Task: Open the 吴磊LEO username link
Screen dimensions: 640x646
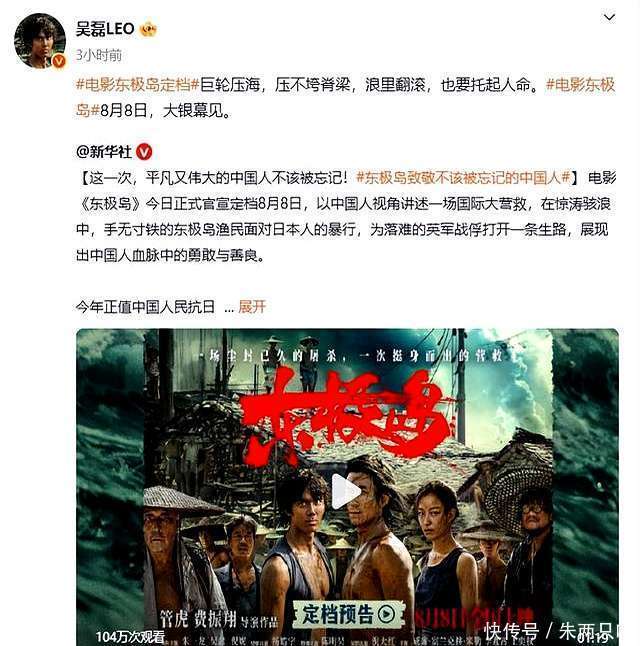Action: 105,29
